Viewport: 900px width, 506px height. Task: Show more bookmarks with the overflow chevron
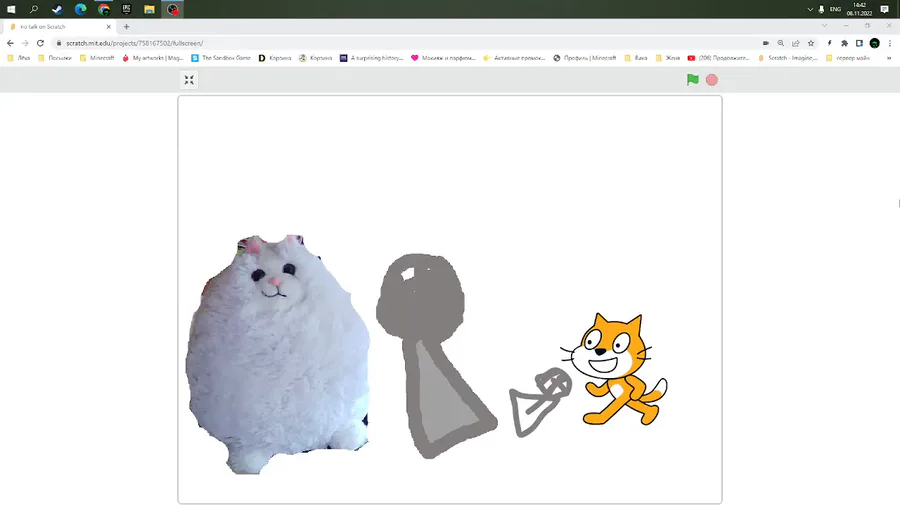889,58
